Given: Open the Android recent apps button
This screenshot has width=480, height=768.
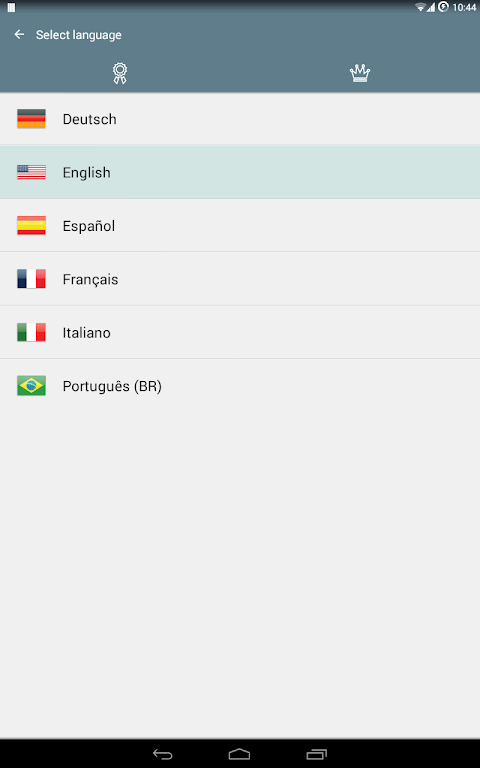Looking at the screenshot, I should point(316,754).
